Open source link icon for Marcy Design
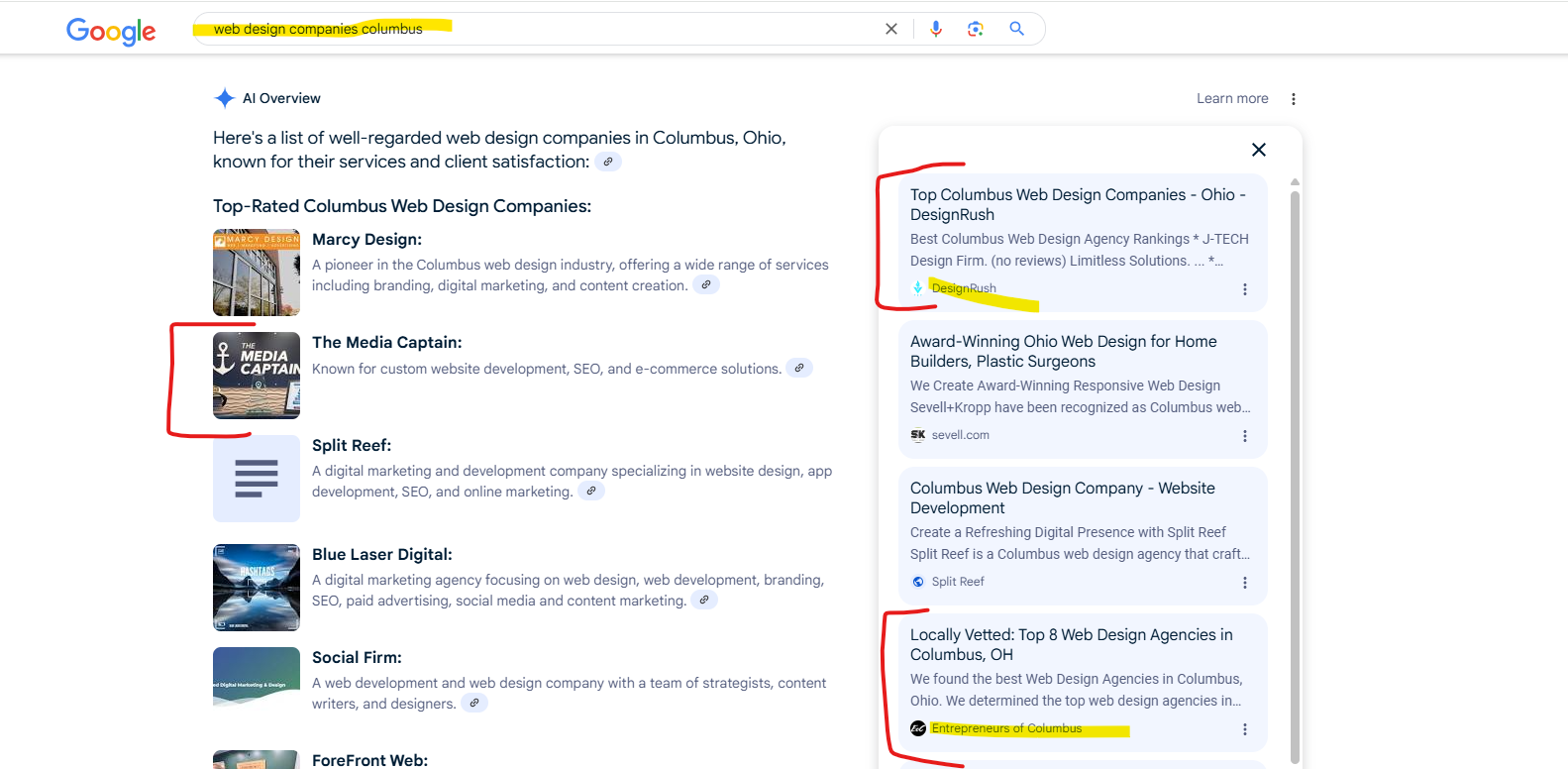This screenshot has height=769, width=1568. [x=706, y=285]
